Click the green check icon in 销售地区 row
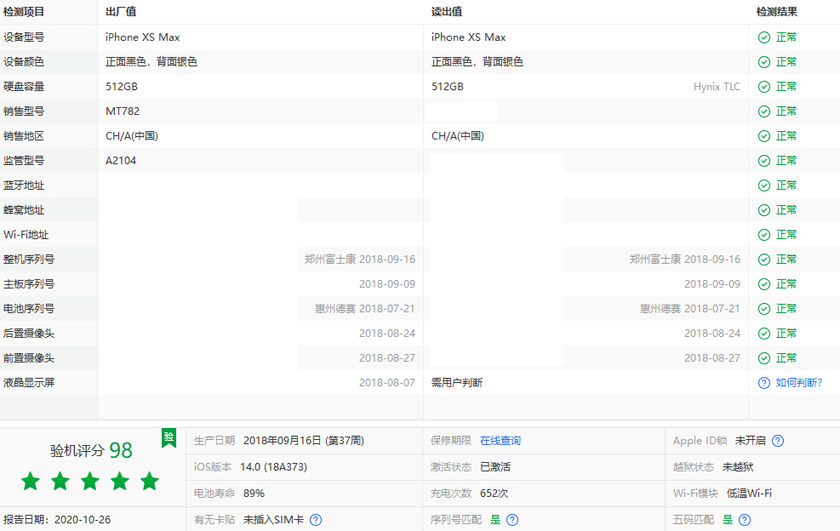 tap(764, 136)
